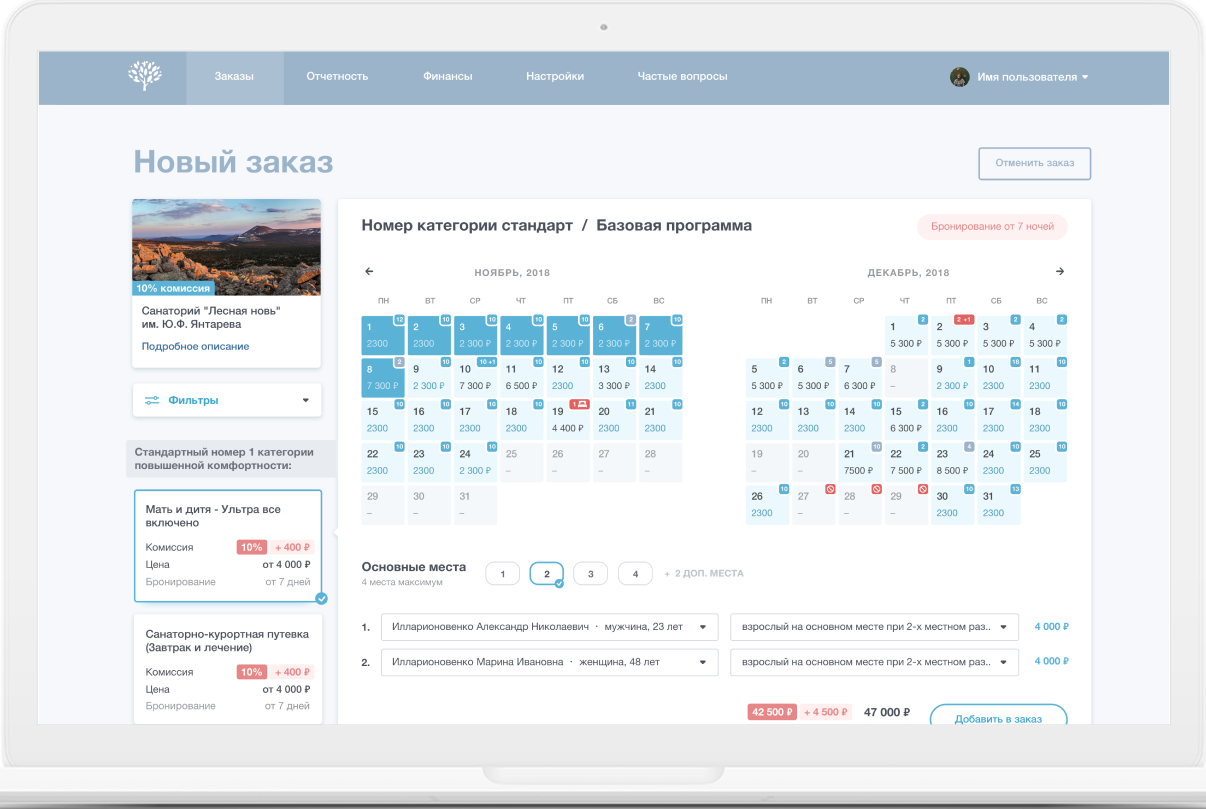Click red 2+1 badge on December 2
The image size is (1206, 809).
point(963,320)
